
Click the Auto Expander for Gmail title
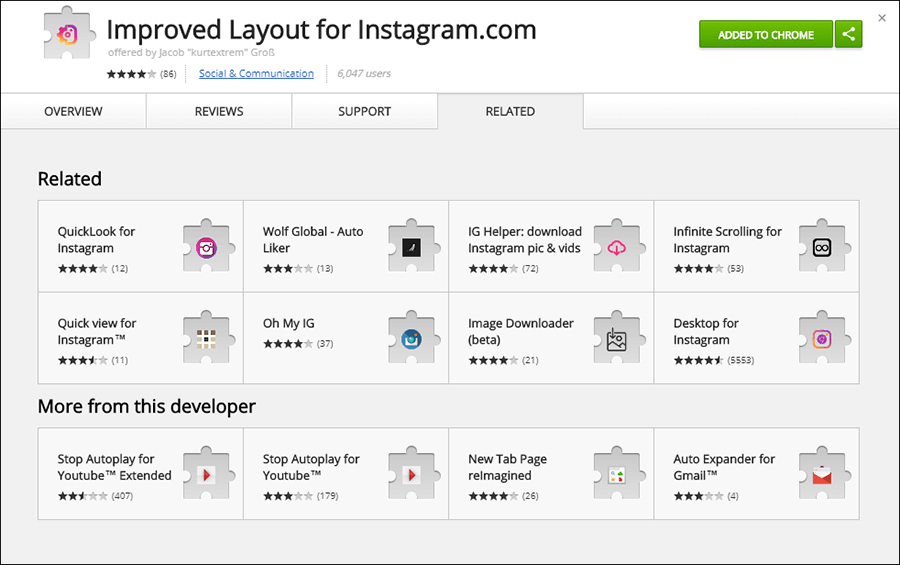[724, 467]
